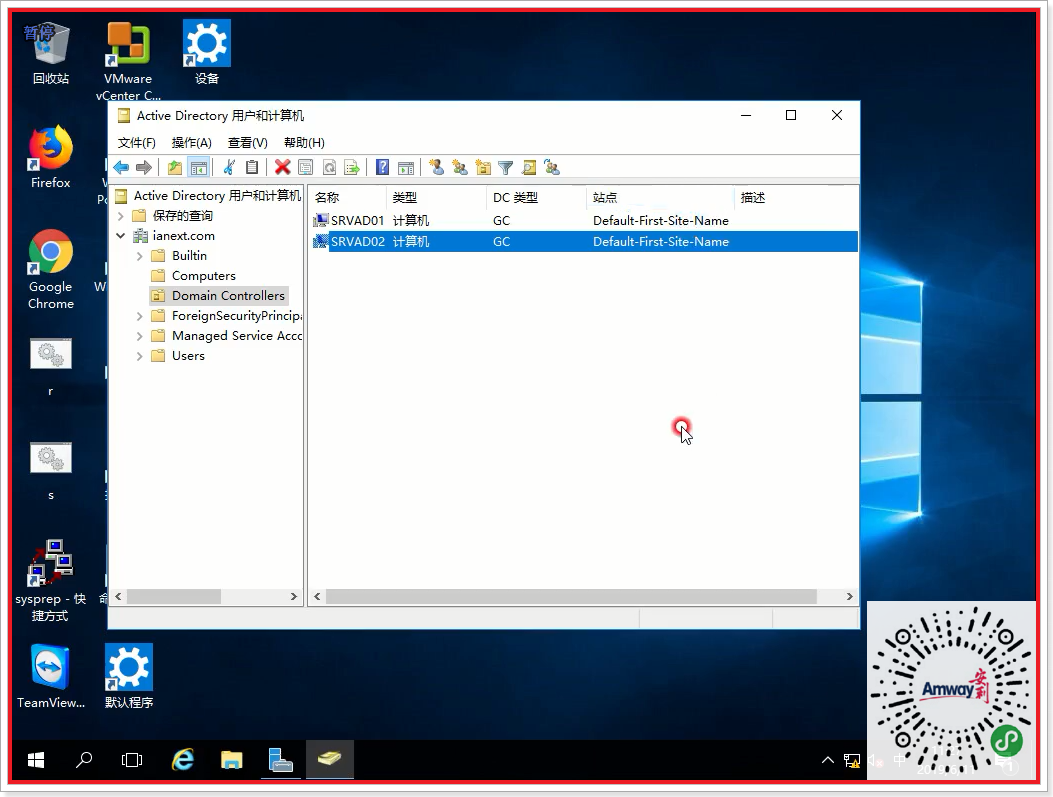Click the right arrow of the list pane scrollbar
Screen dimensions: 1053x797
pyautogui.click(x=850, y=596)
